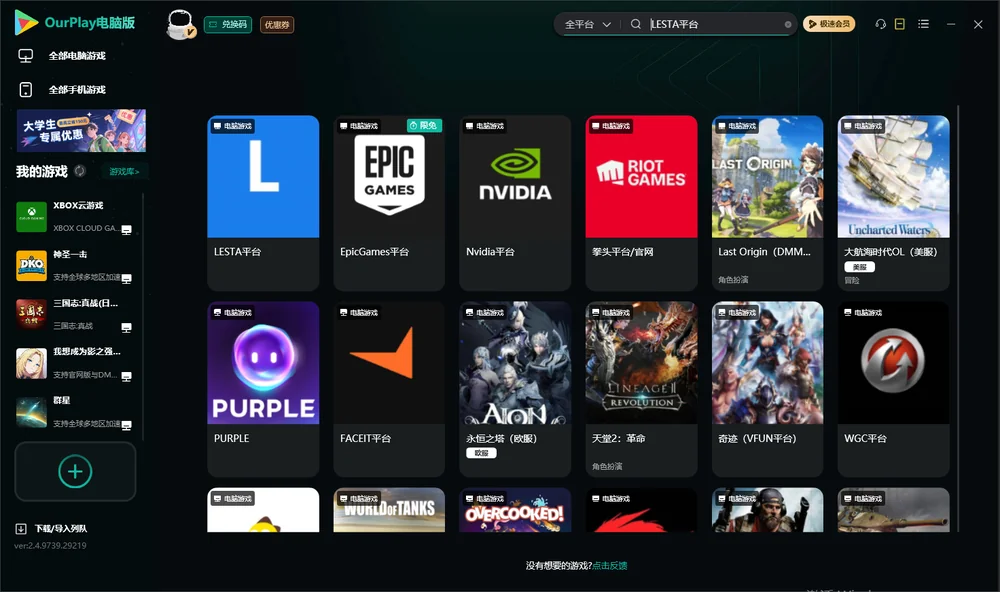Screen dimensions: 1000x592
Task: Refresh the 我的游戏 list
Action: pyautogui.click(x=80, y=171)
